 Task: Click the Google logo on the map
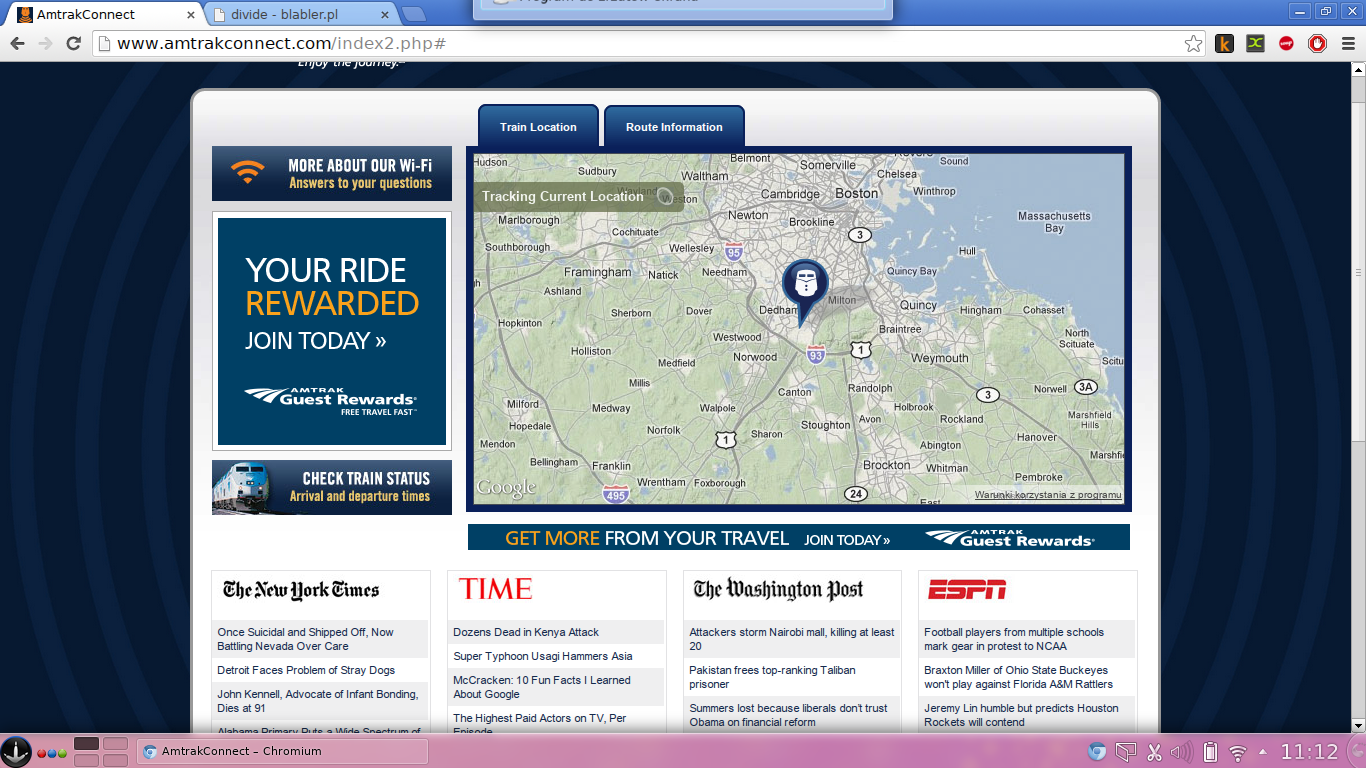[506, 489]
